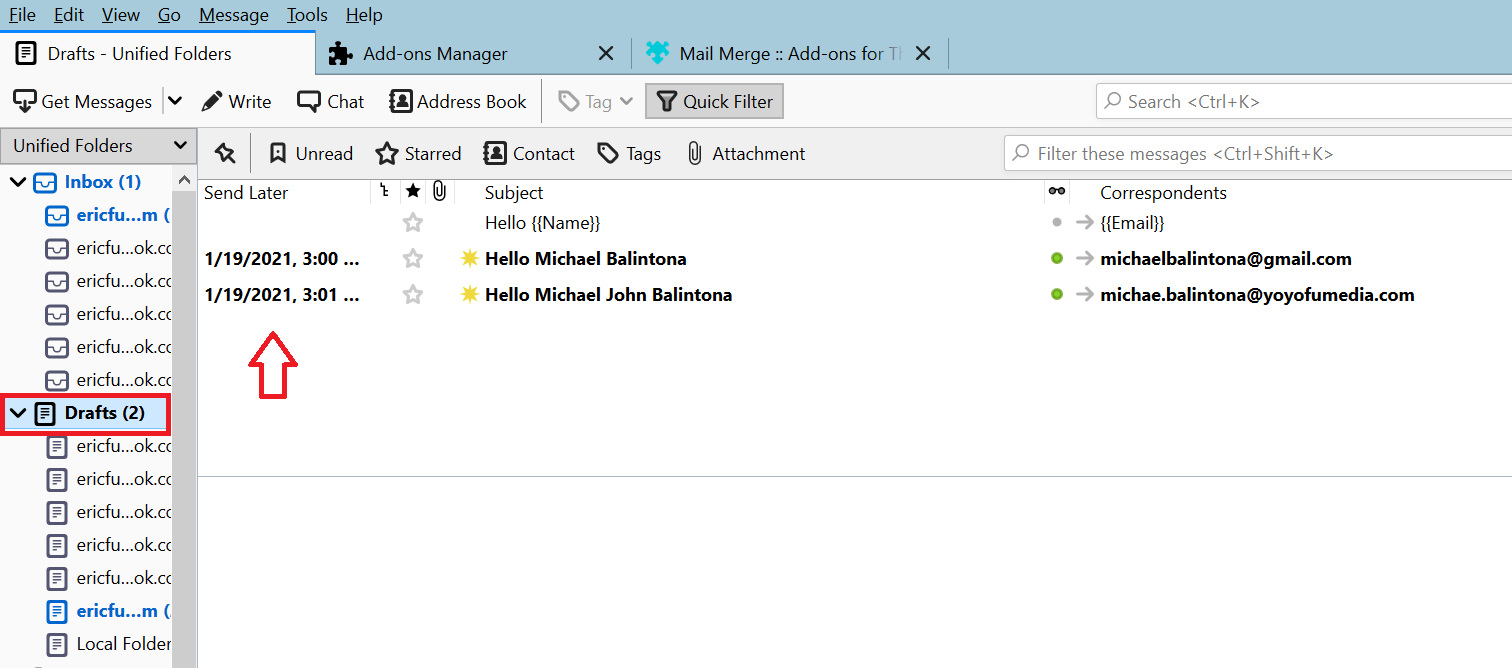The image size is (1512, 668).
Task: Disable the Quick Filter bar
Action: point(713,100)
